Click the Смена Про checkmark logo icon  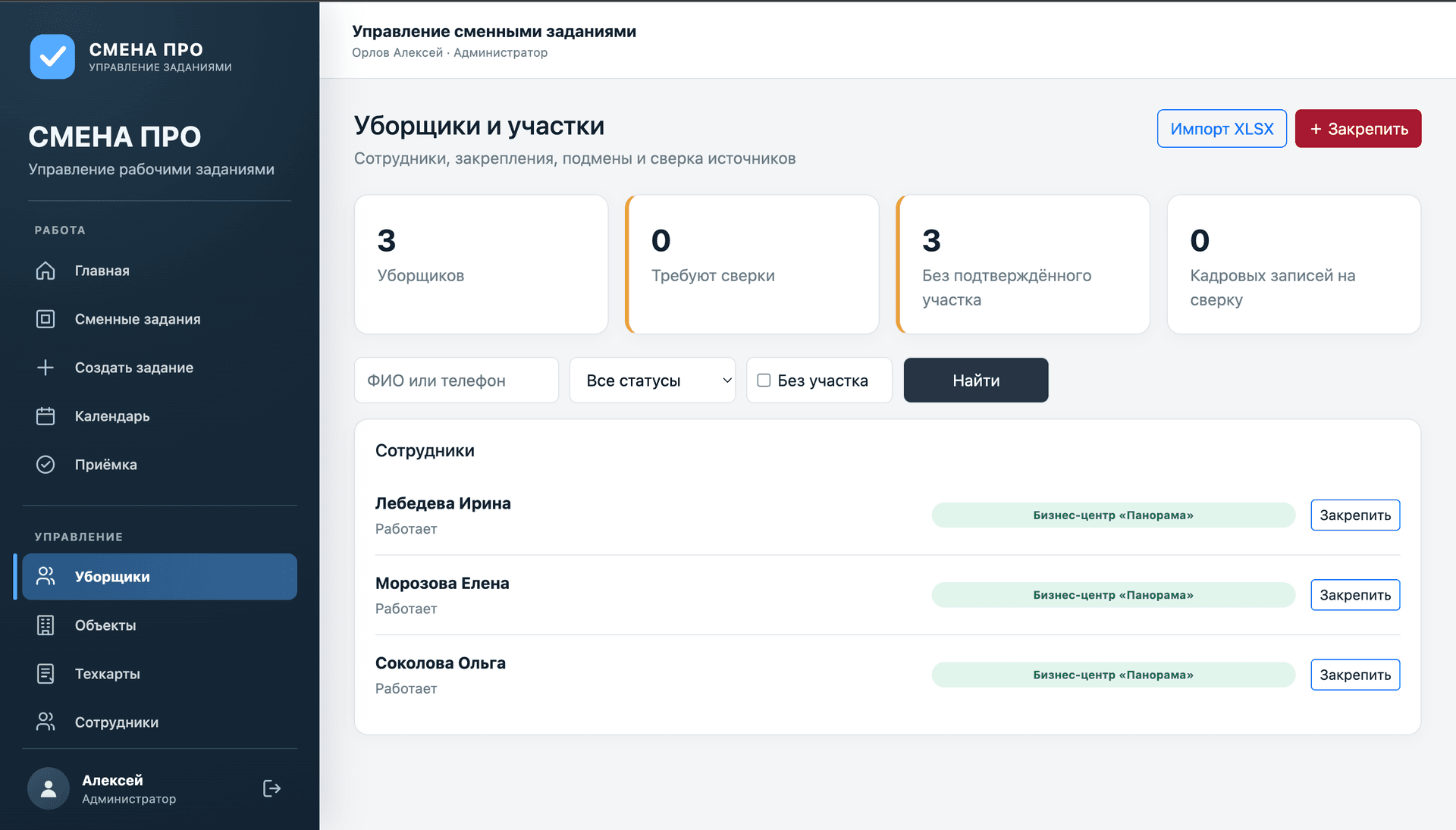[52, 57]
